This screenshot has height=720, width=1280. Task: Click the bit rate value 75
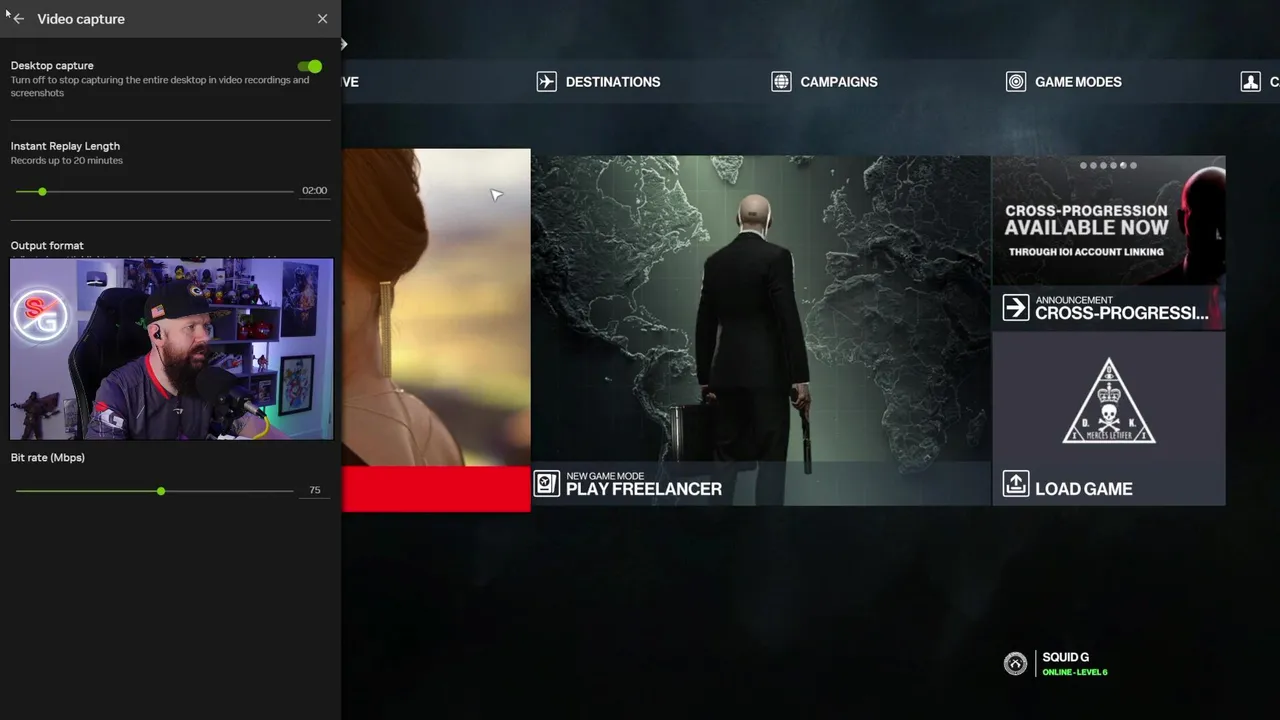click(315, 490)
